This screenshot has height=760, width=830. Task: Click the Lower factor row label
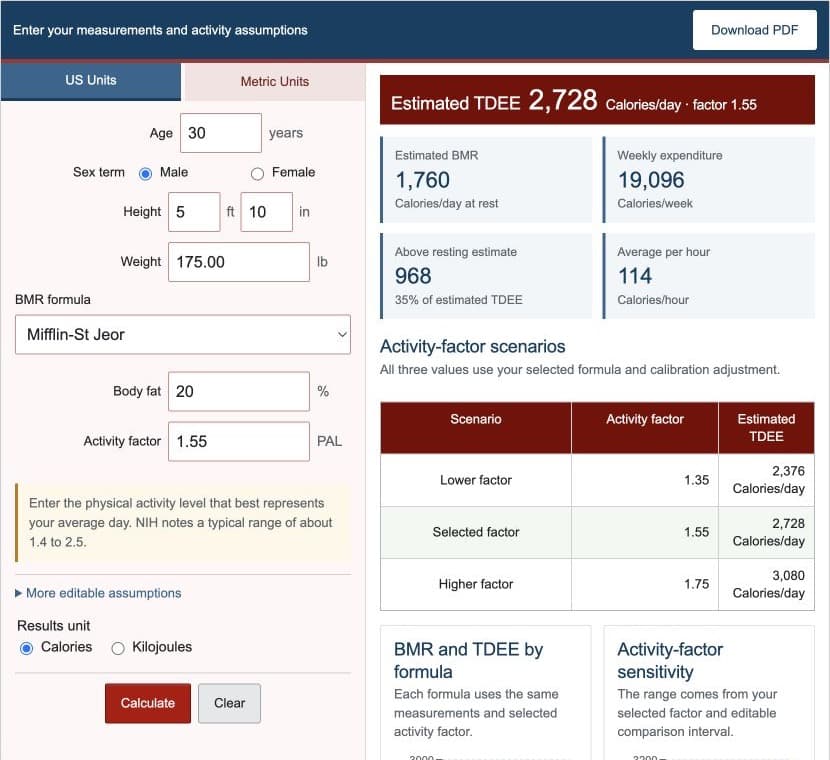click(475, 480)
